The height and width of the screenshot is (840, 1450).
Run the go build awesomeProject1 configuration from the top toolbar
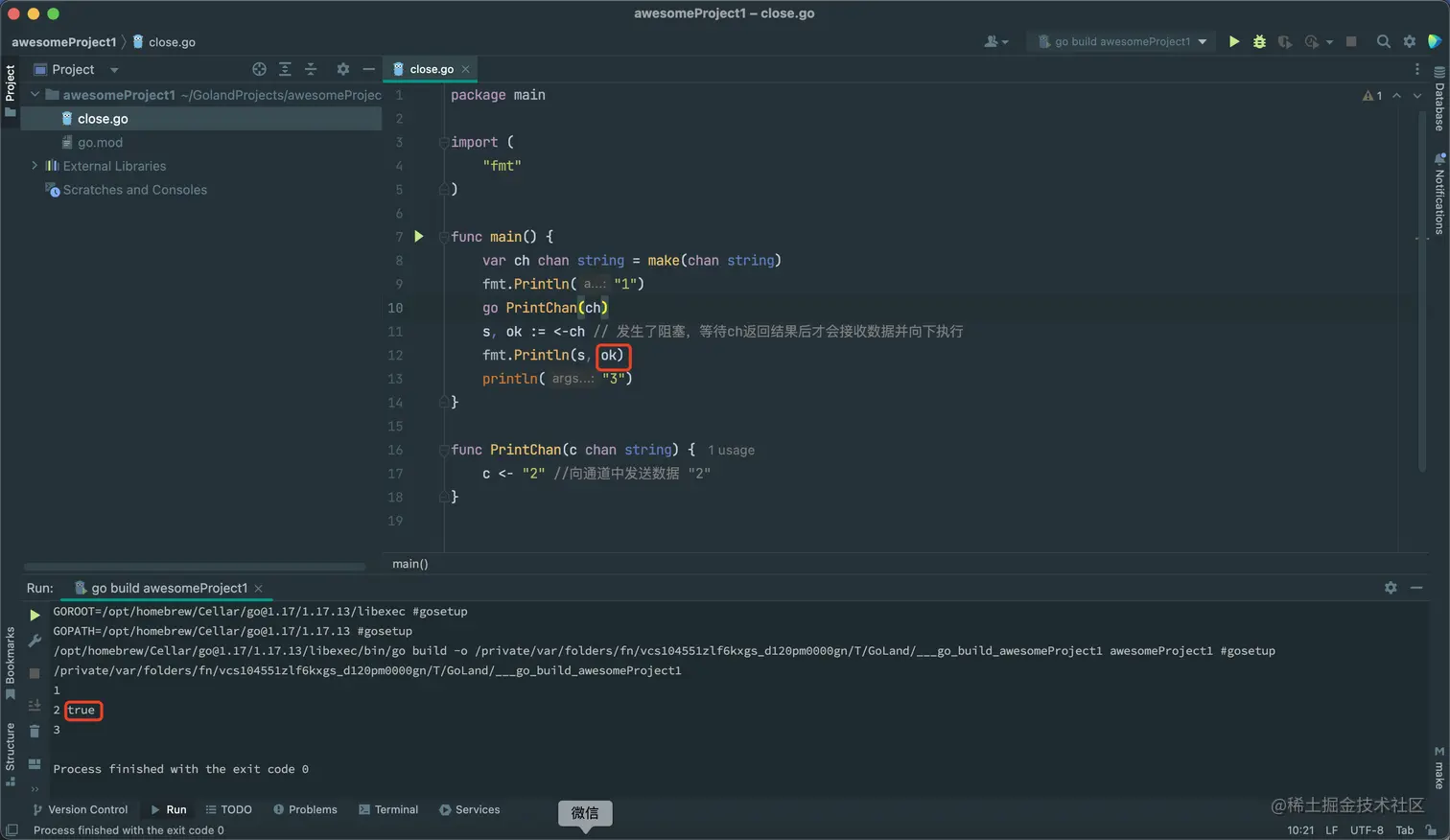[1234, 41]
